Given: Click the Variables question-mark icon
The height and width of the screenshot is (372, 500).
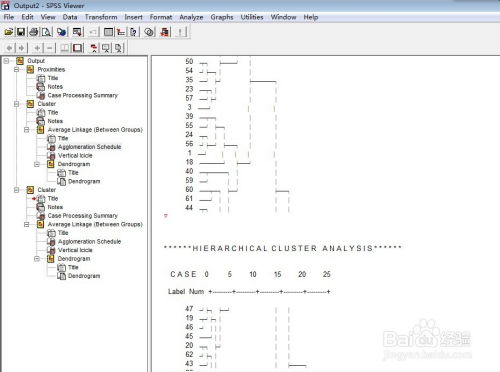Looking at the screenshot, I should (134, 32).
